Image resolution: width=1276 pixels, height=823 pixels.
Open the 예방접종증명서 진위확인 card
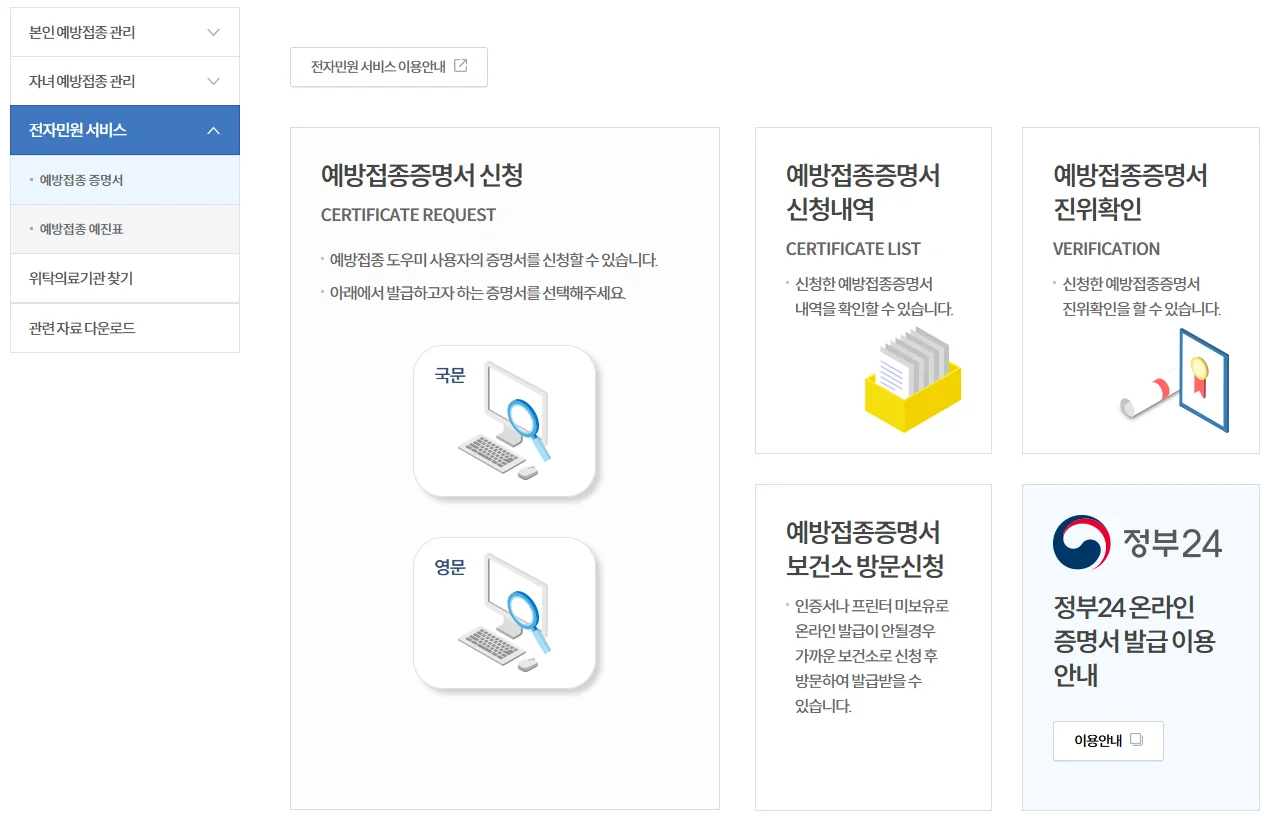[x=1140, y=288]
